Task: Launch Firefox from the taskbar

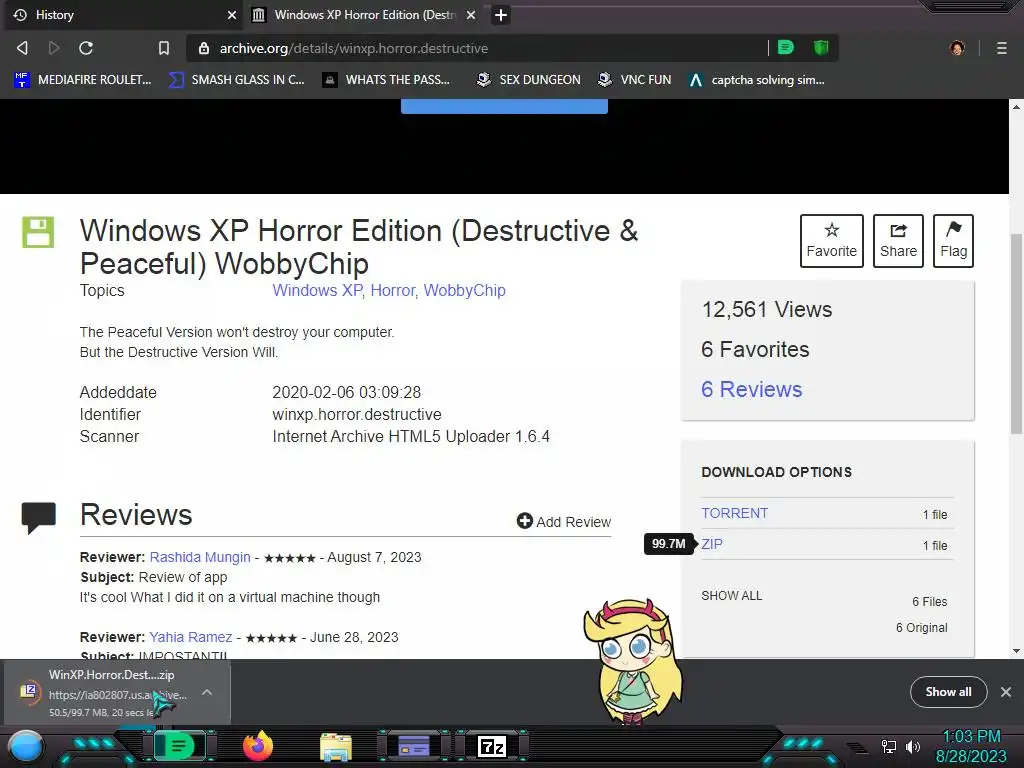Action: pos(258,746)
